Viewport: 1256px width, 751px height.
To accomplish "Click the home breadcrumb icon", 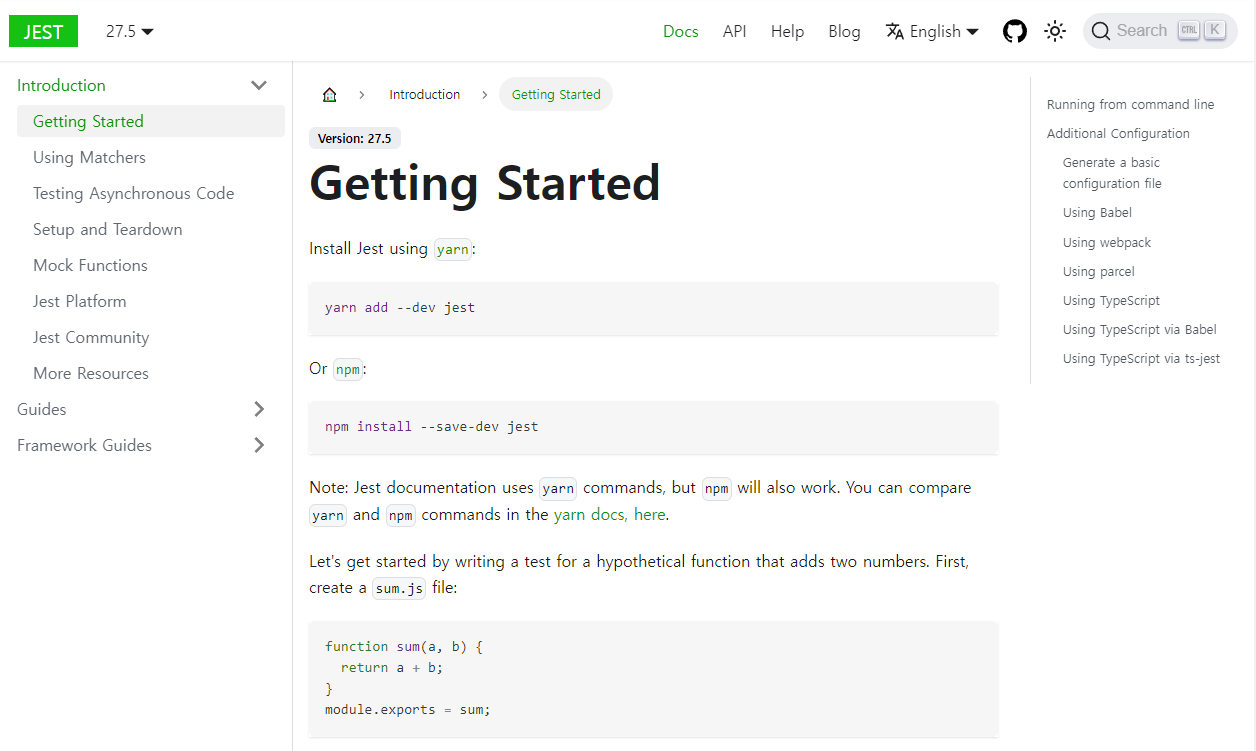I will tap(330, 95).
